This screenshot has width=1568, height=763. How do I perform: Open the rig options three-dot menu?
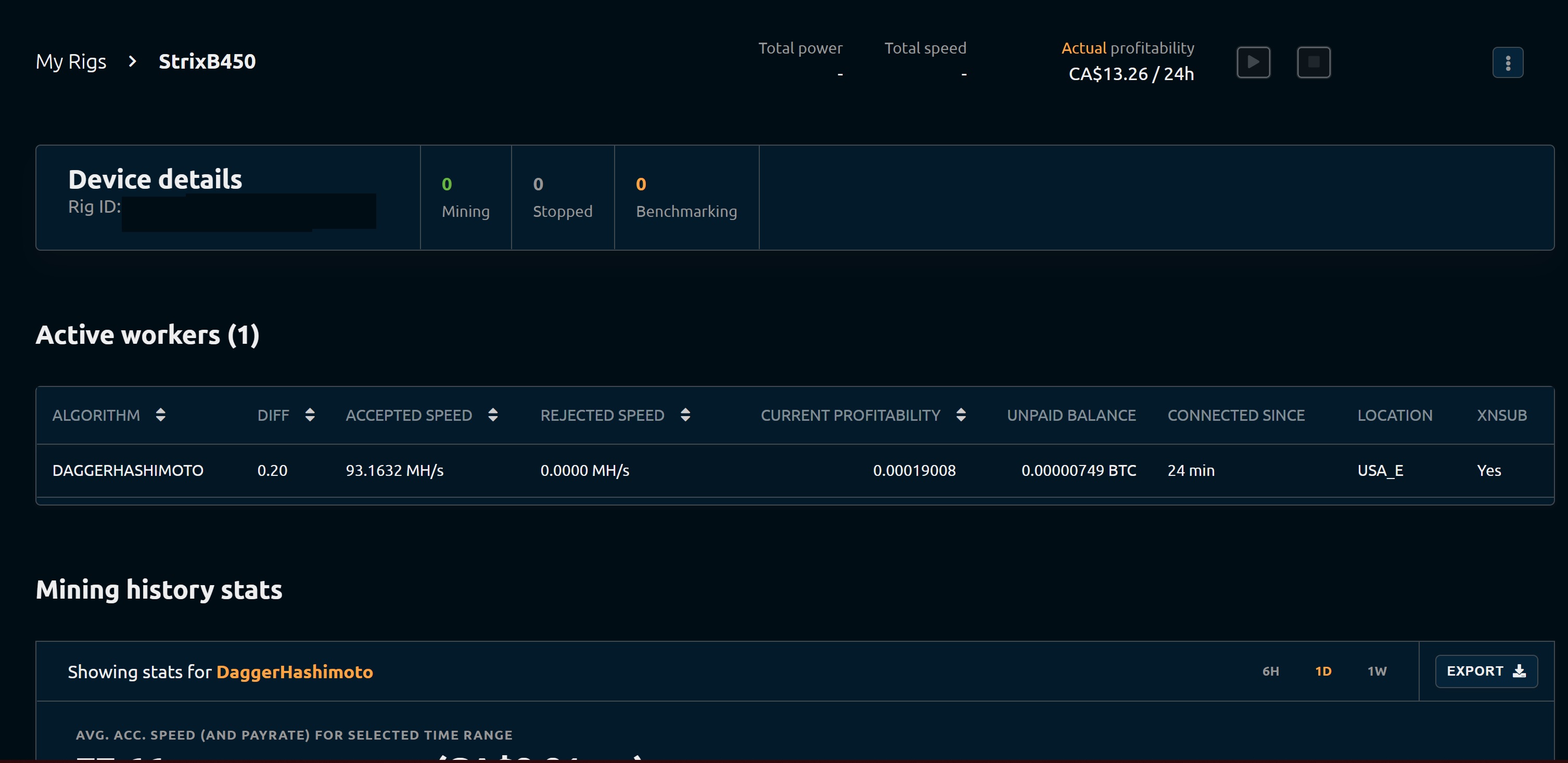click(1508, 61)
